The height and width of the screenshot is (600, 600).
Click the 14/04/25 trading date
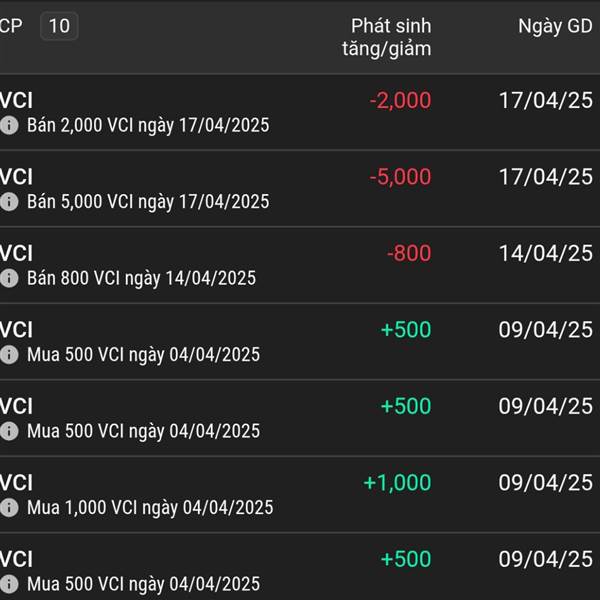coord(546,253)
